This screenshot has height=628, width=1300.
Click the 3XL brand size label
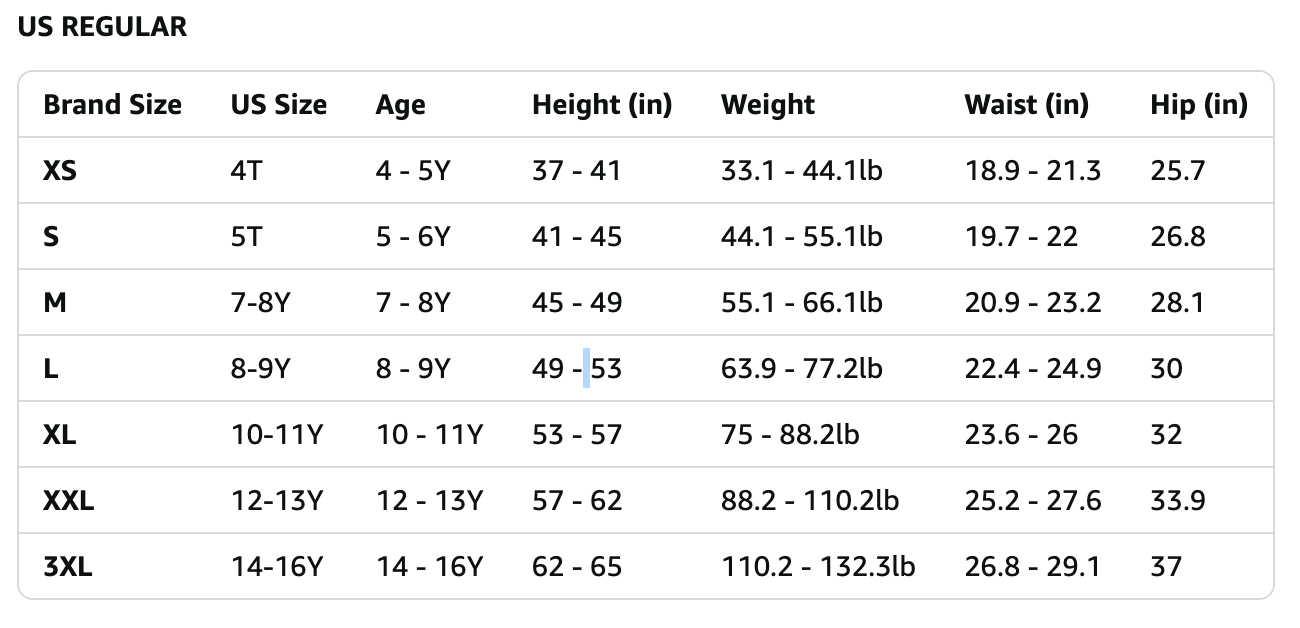pyautogui.click(x=68, y=567)
